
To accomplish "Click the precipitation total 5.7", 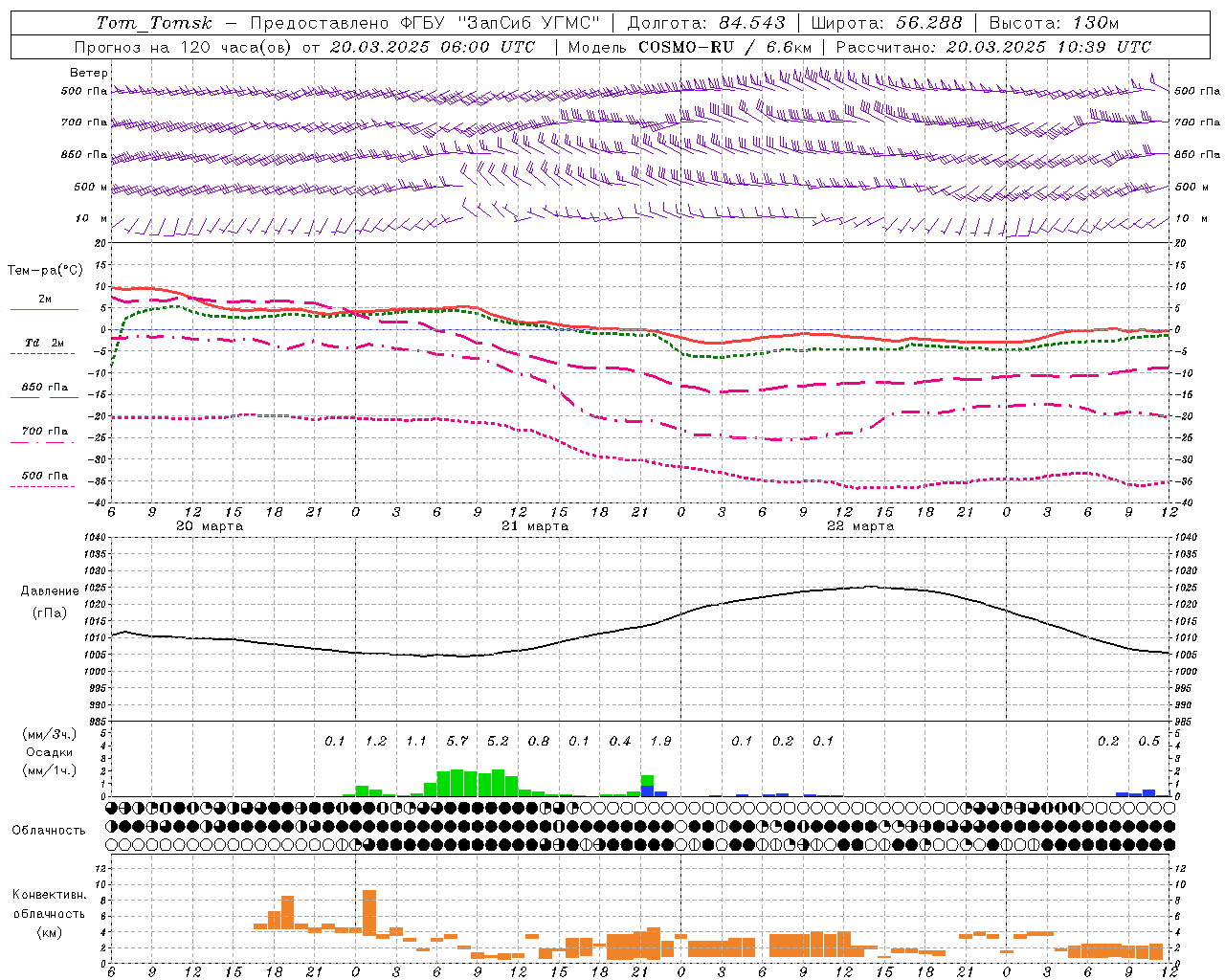I will (457, 742).
